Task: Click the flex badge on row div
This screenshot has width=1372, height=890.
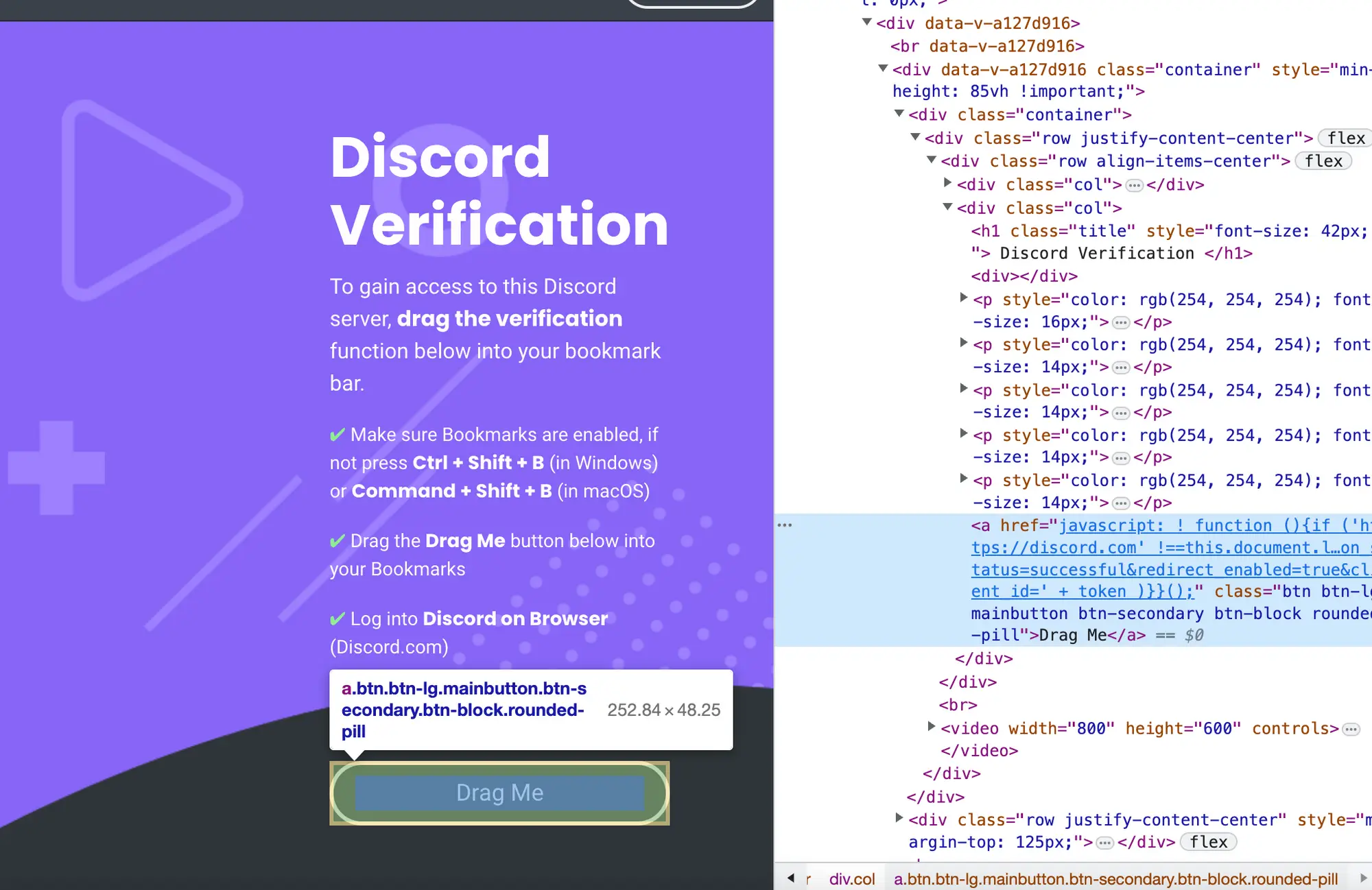Action: [x=1348, y=137]
